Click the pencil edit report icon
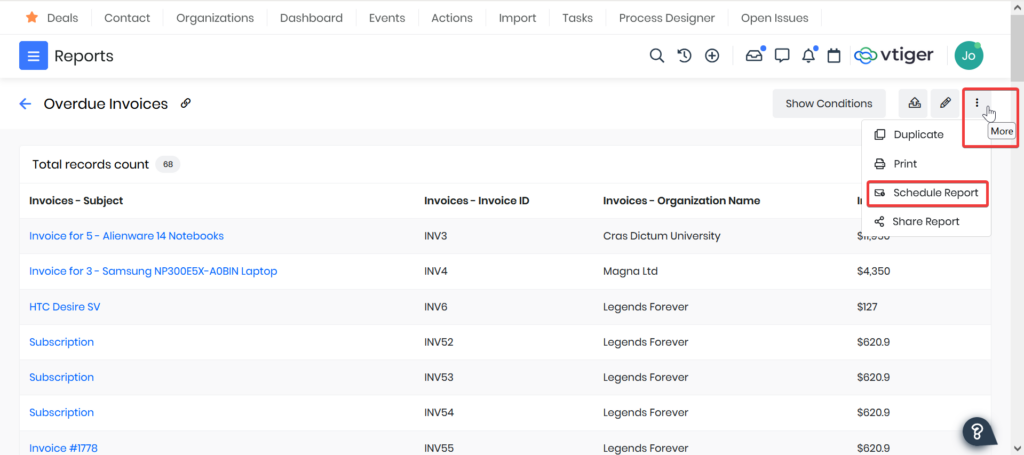This screenshot has width=1024, height=455. pyautogui.click(x=945, y=103)
